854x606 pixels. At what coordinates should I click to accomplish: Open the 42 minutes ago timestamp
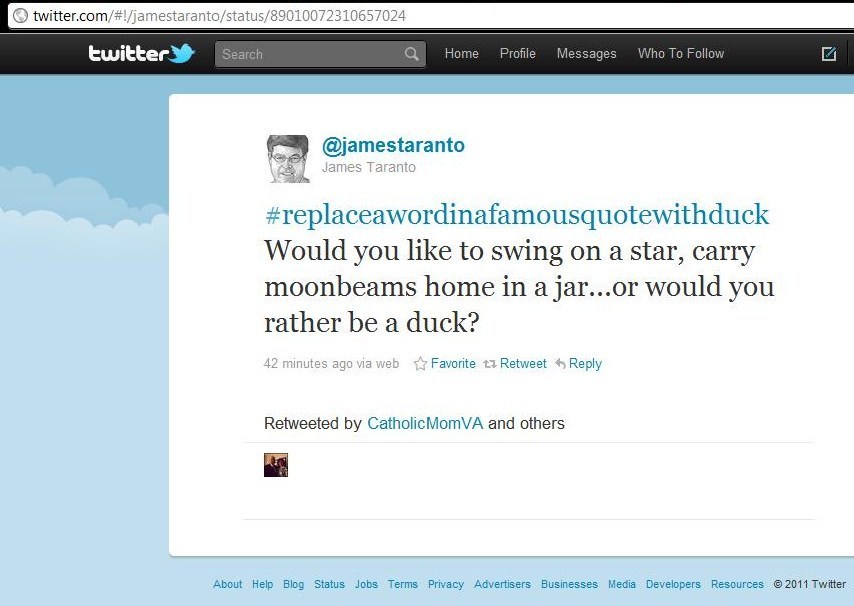309,363
